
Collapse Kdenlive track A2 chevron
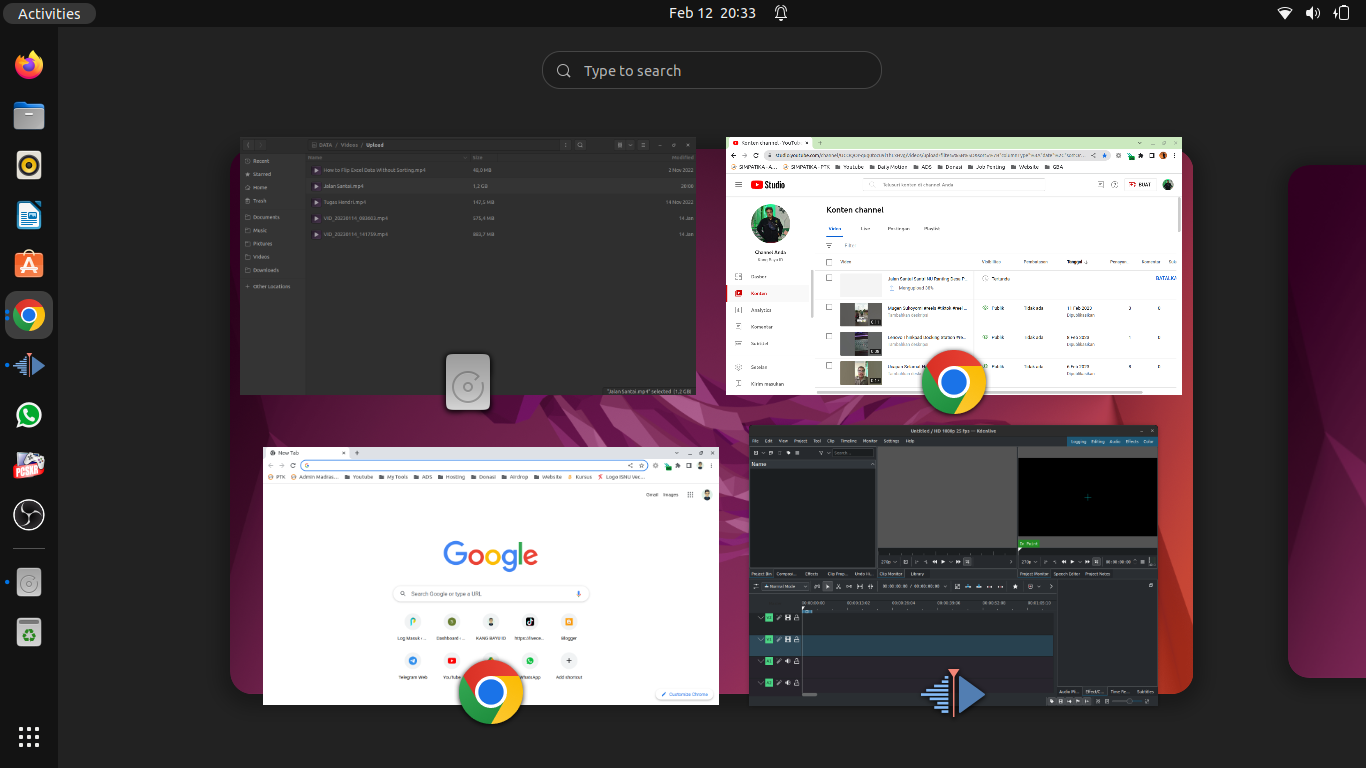760,682
